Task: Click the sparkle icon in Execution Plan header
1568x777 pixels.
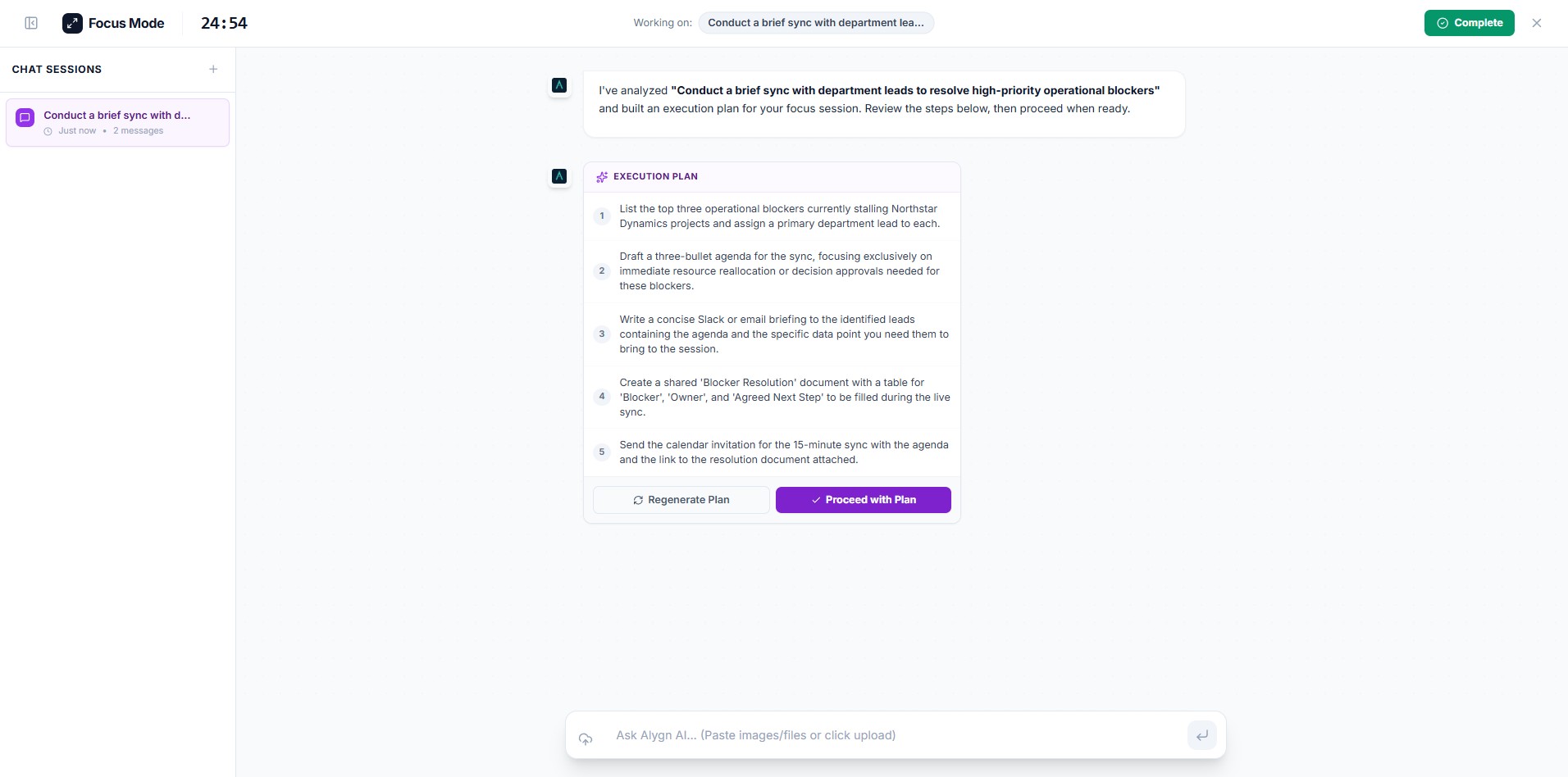Action: tap(602, 177)
